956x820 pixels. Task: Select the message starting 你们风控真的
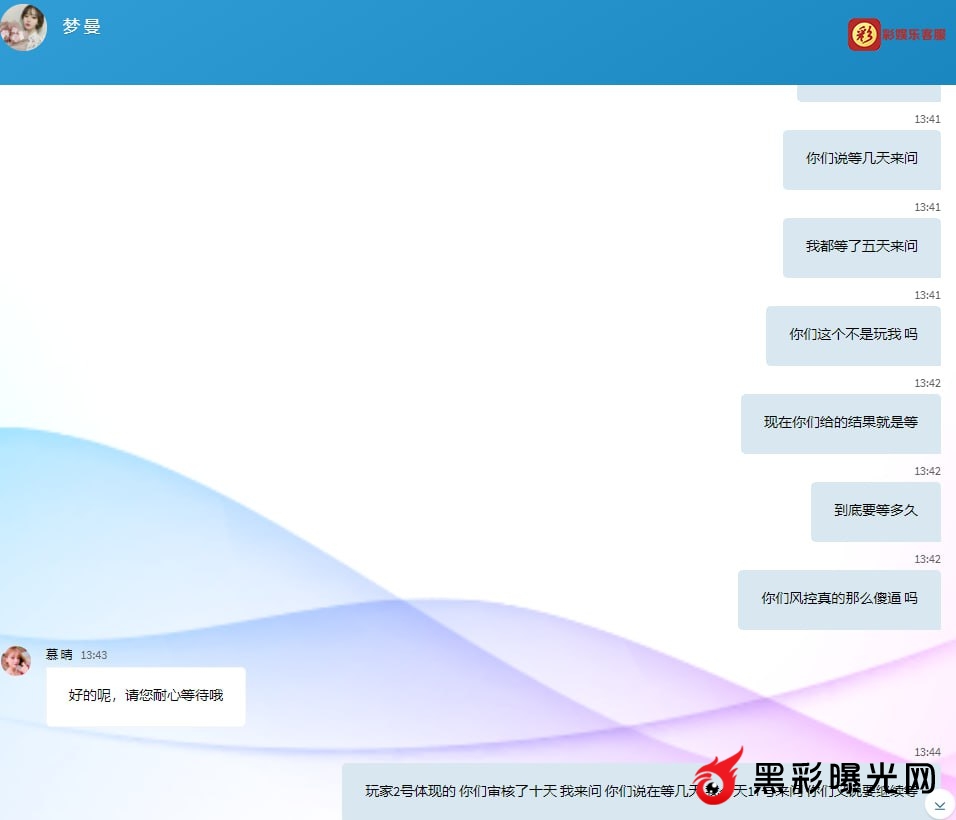839,599
